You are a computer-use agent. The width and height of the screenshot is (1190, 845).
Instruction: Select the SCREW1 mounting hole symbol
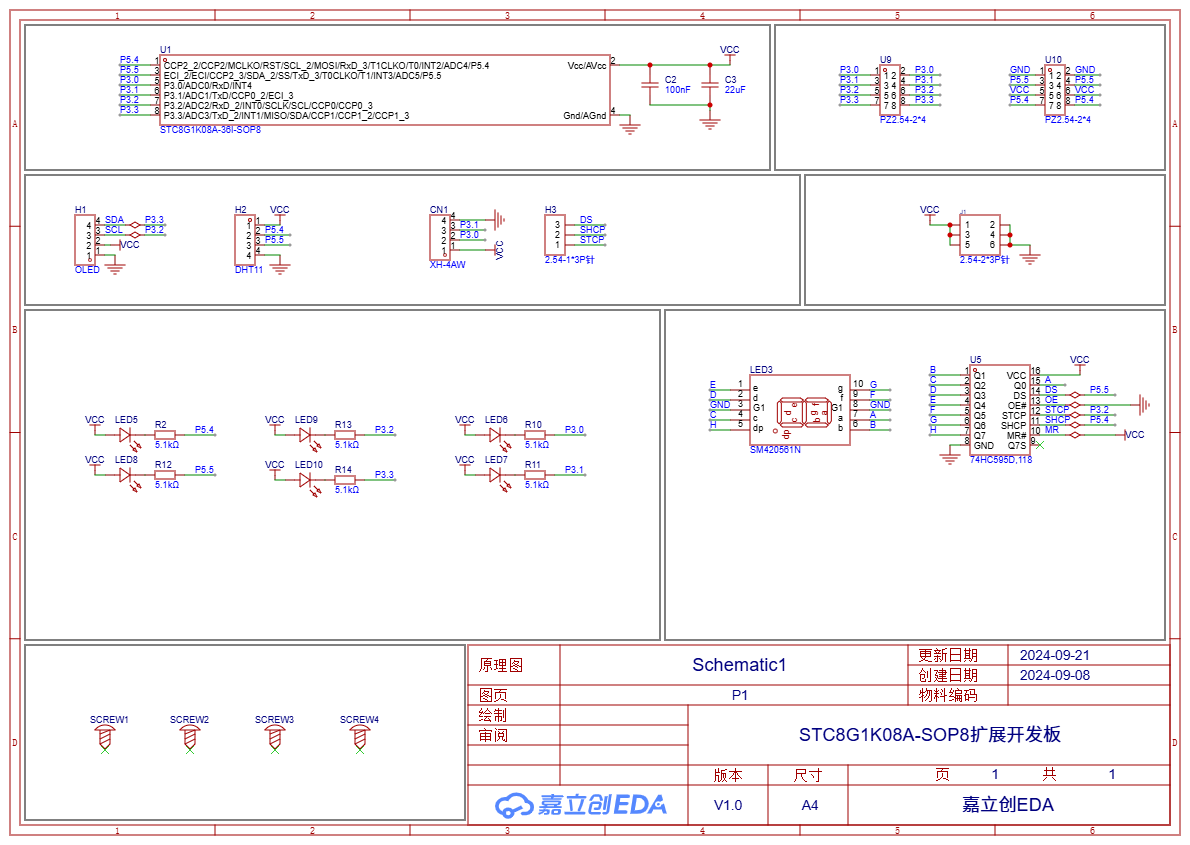tap(105, 739)
